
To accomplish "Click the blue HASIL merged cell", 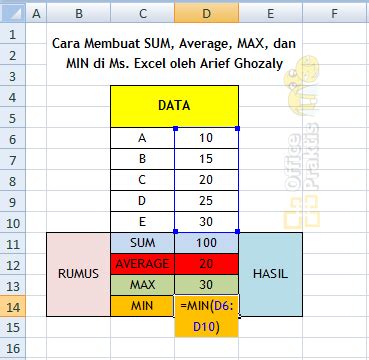I will pyautogui.click(x=270, y=274).
